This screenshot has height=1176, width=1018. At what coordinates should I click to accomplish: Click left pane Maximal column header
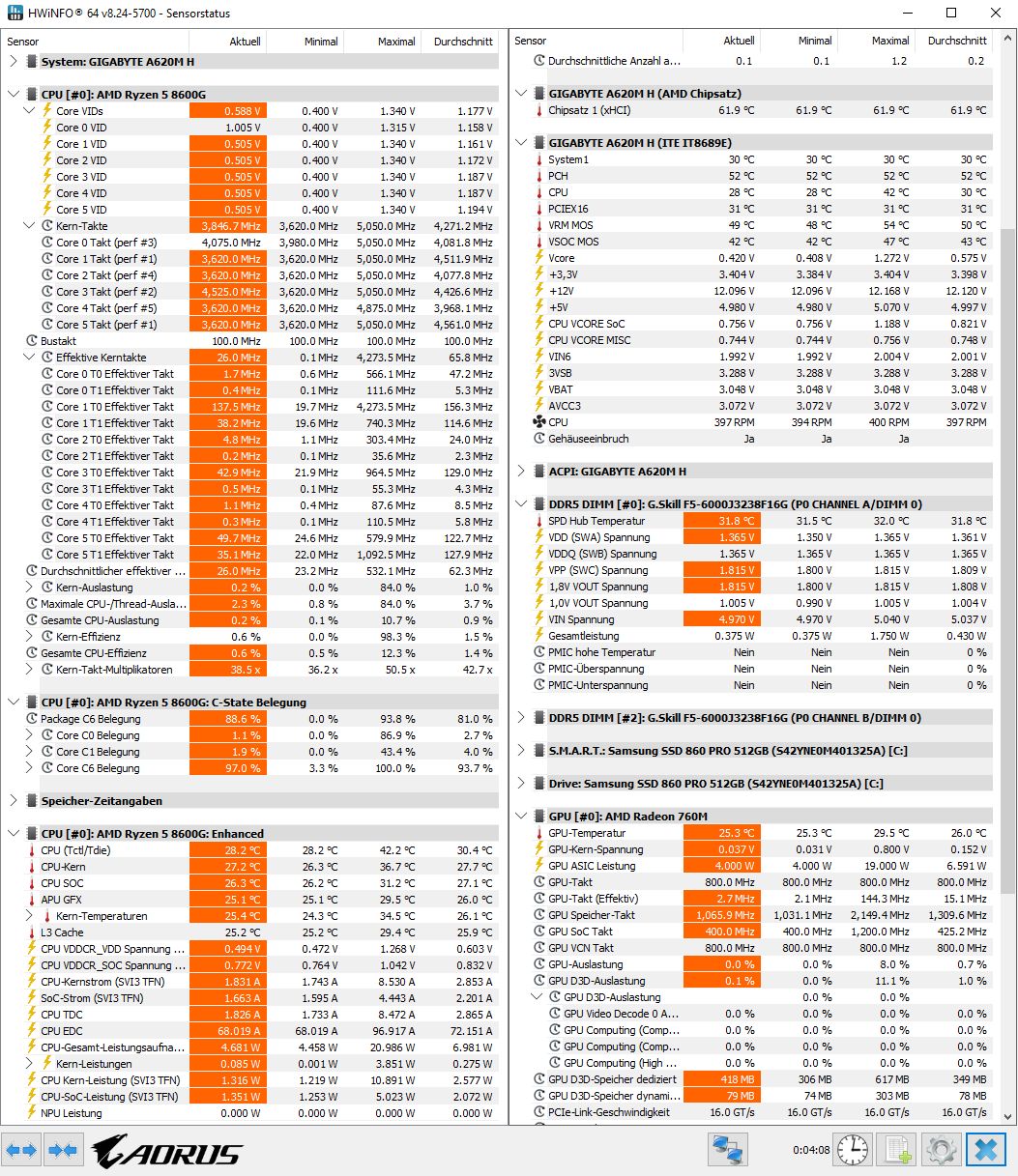coord(382,42)
